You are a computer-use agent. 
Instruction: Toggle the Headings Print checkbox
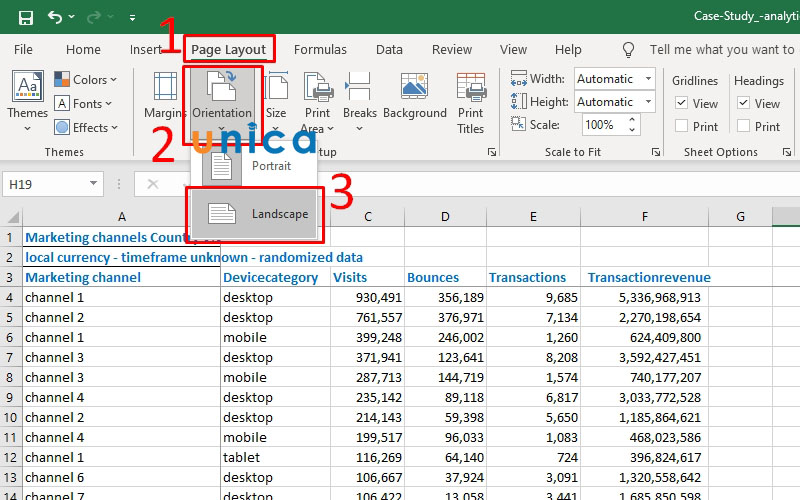(743, 126)
